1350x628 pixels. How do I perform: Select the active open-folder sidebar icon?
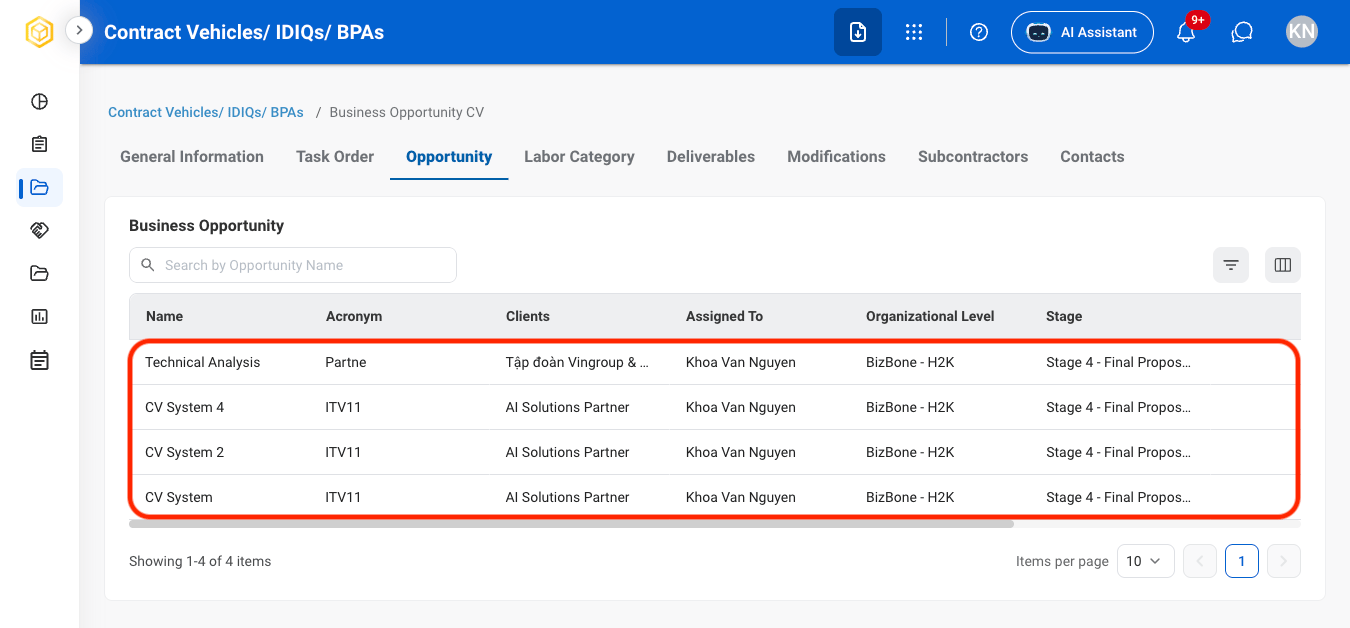point(39,187)
